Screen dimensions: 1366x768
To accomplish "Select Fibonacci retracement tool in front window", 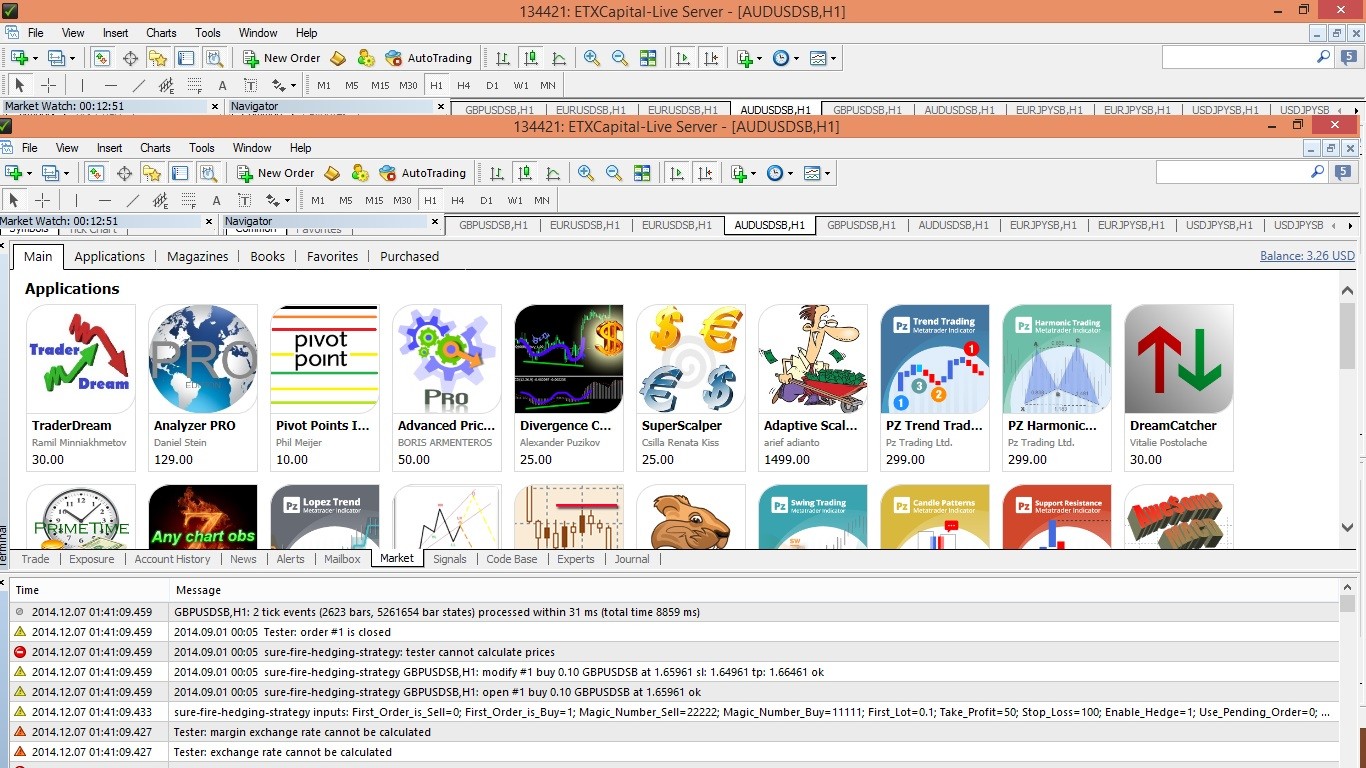I will point(188,200).
